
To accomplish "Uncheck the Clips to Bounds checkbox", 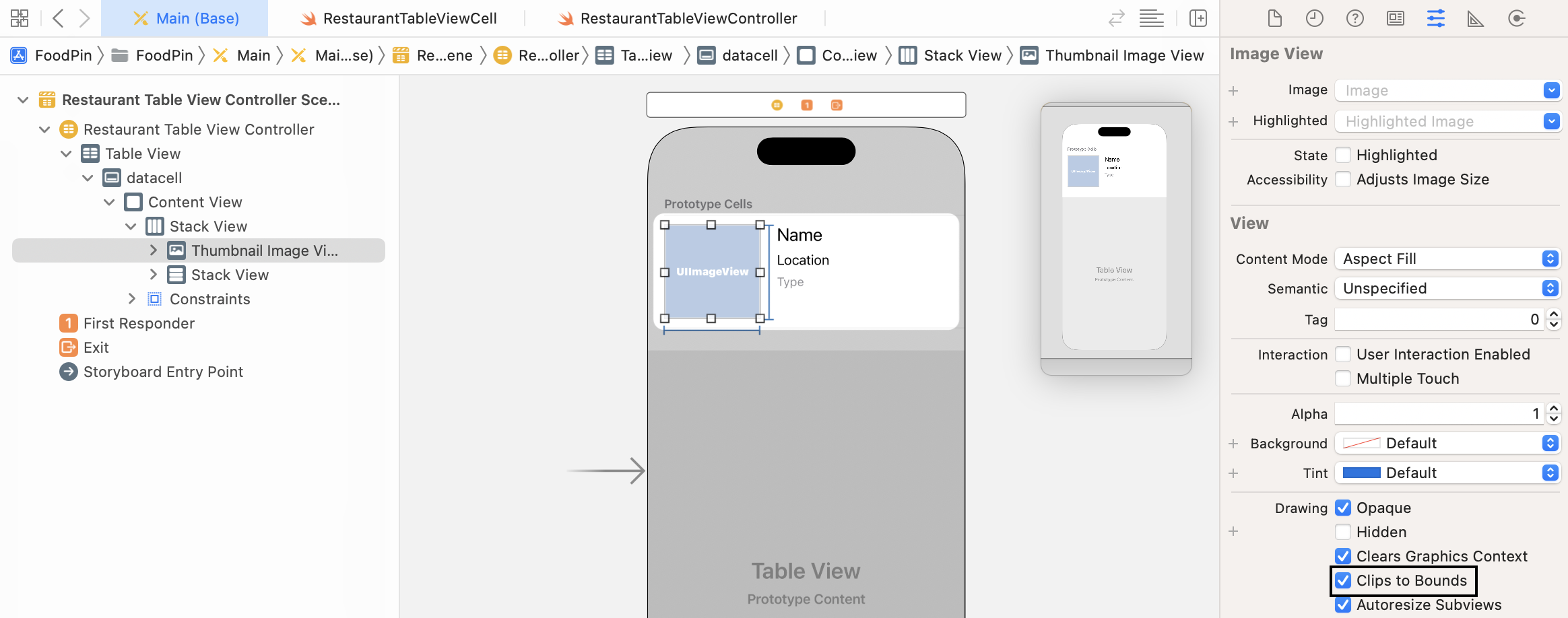I will click(x=1344, y=580).
